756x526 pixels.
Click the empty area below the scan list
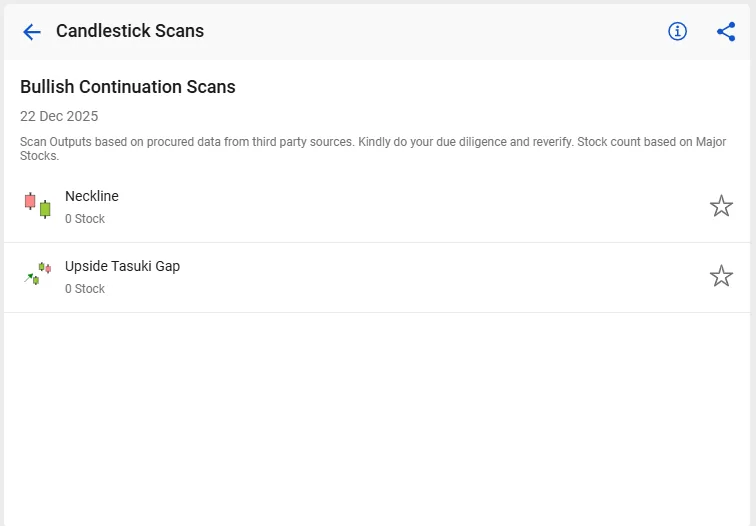click(x=378, y=420)
